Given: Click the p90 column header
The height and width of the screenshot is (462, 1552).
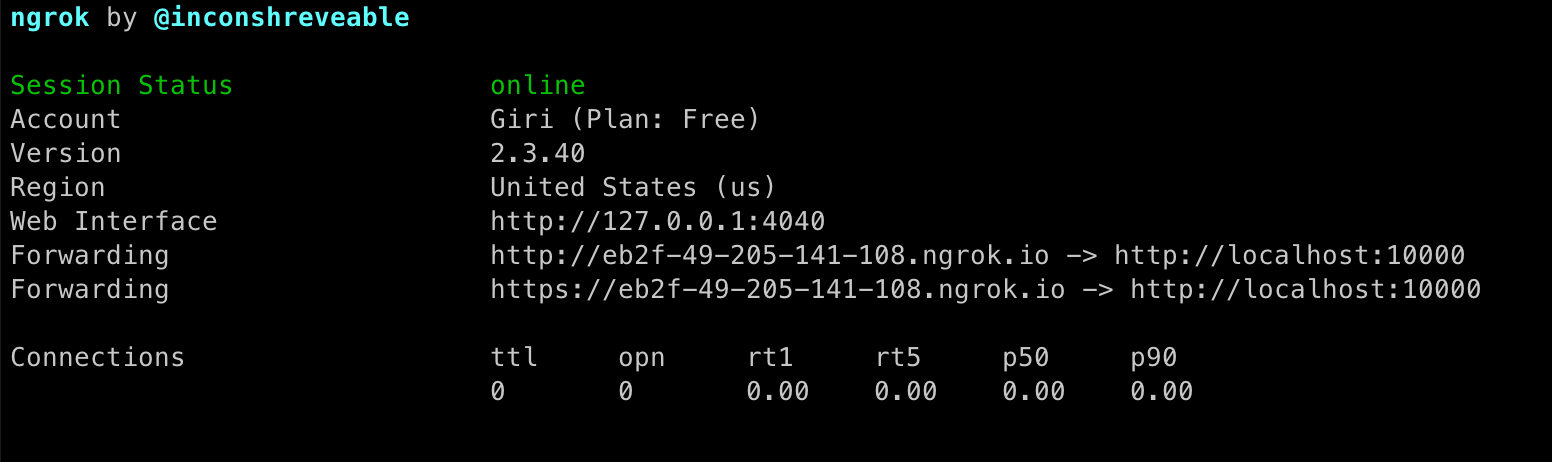Looking at the screenshot, I should point(1154,358).
